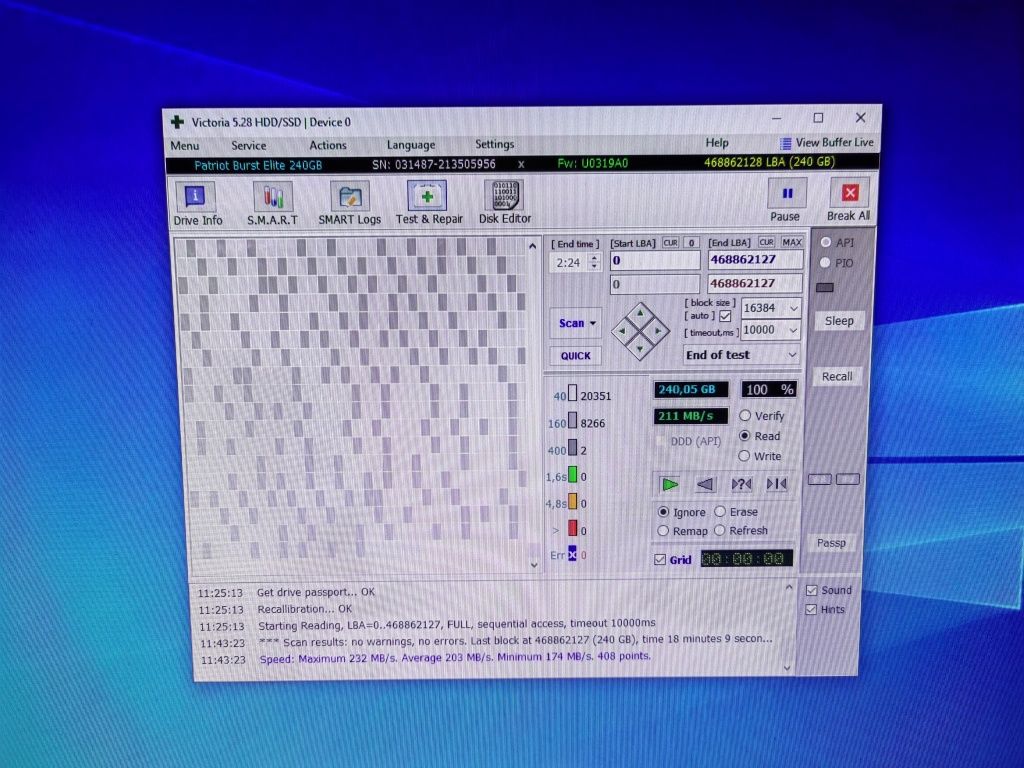The width and height of the screenshot is (1024, 768).
Task: Click the Start LBA CUR button
Action: click(671, 243)
